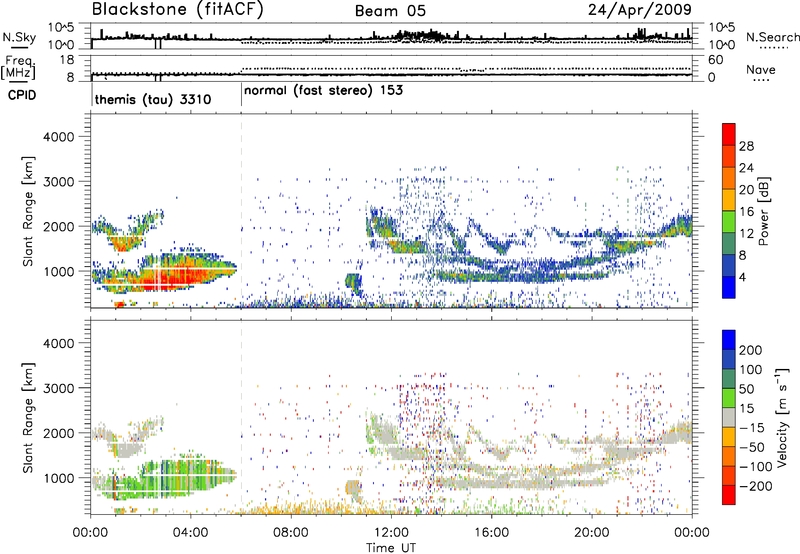This screenshot has width=800, height=554.
Task: Pick the bright green 15-50 Velocity color segment
Action: [x=729, y=399]
